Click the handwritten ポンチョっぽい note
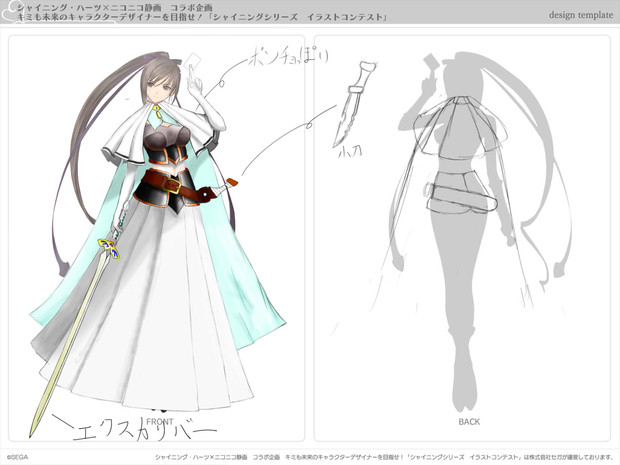620x465 pixels. [x=289, y=58]
